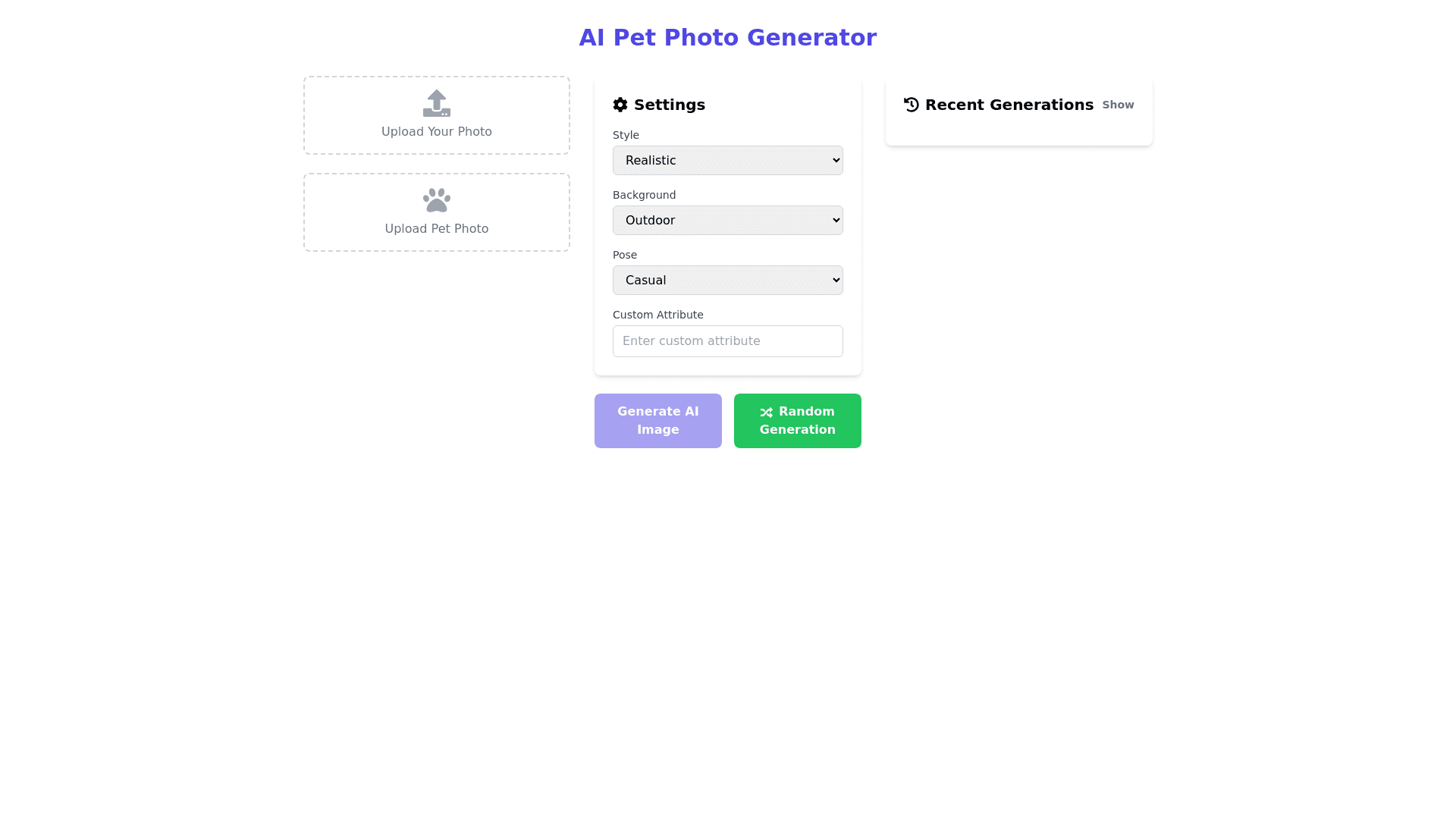Screen dimensions: 1456x819
Task: Focus the custom attribute text field
Action: (x=727, y=341)
